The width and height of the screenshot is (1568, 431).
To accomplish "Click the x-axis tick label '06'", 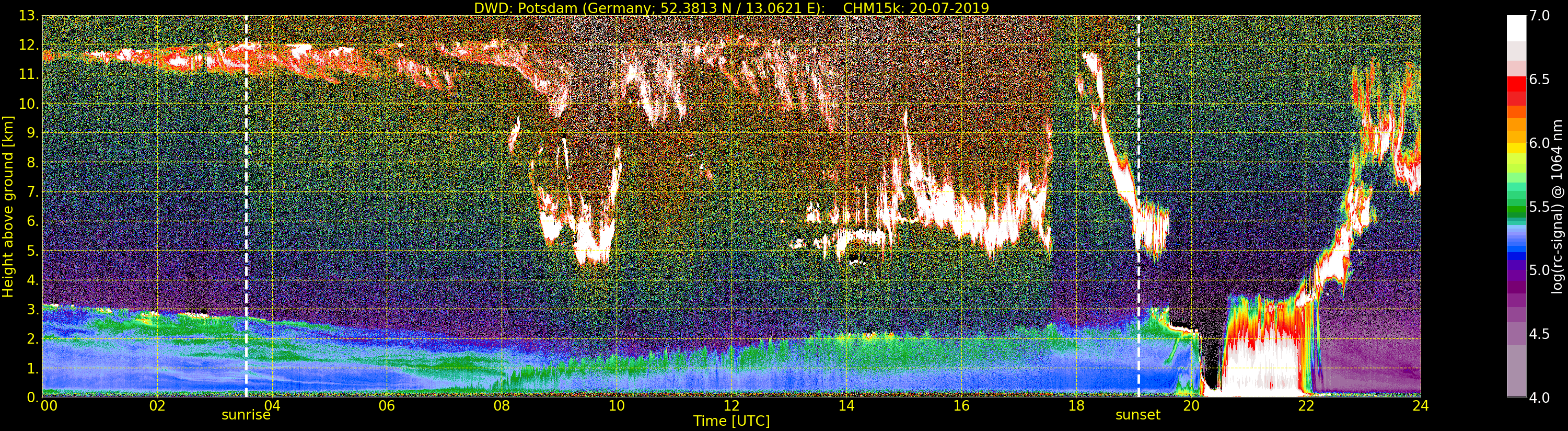I will 387,405.
